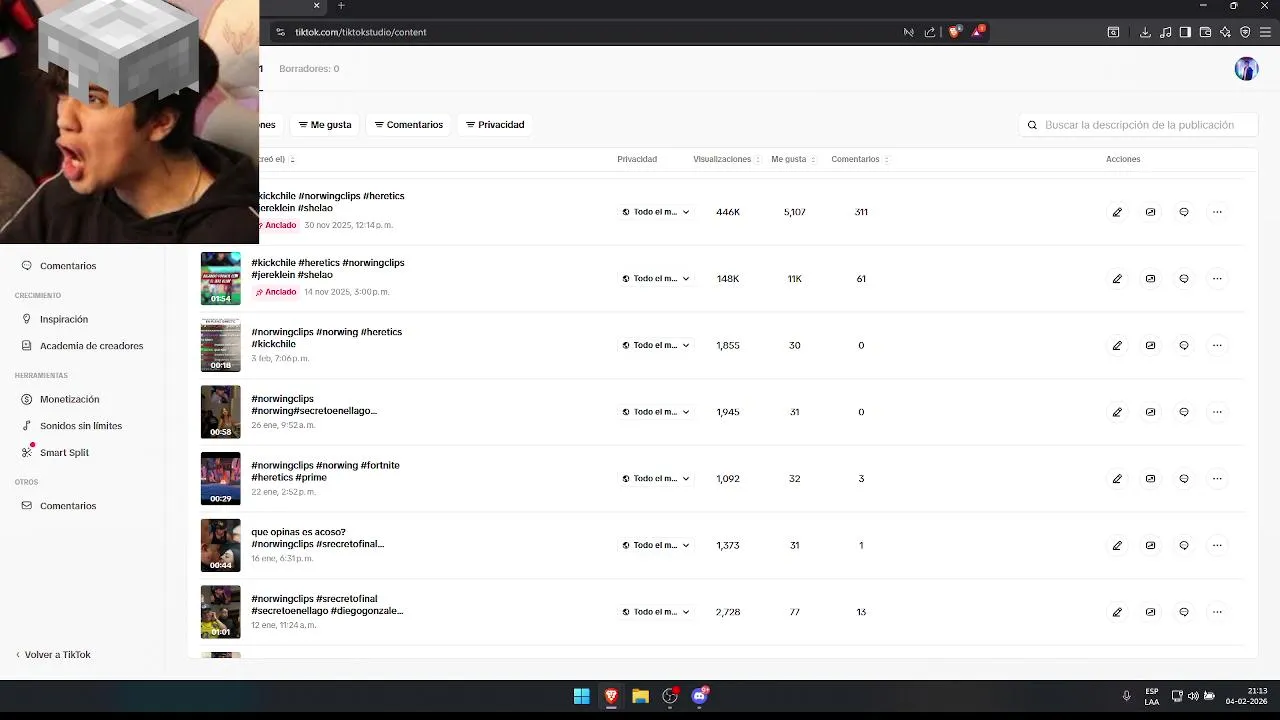Open analytics for the 148K-views video
Image resolution: width=1280 pixels, height=720 pixels.
click(x=1150, y=279)
